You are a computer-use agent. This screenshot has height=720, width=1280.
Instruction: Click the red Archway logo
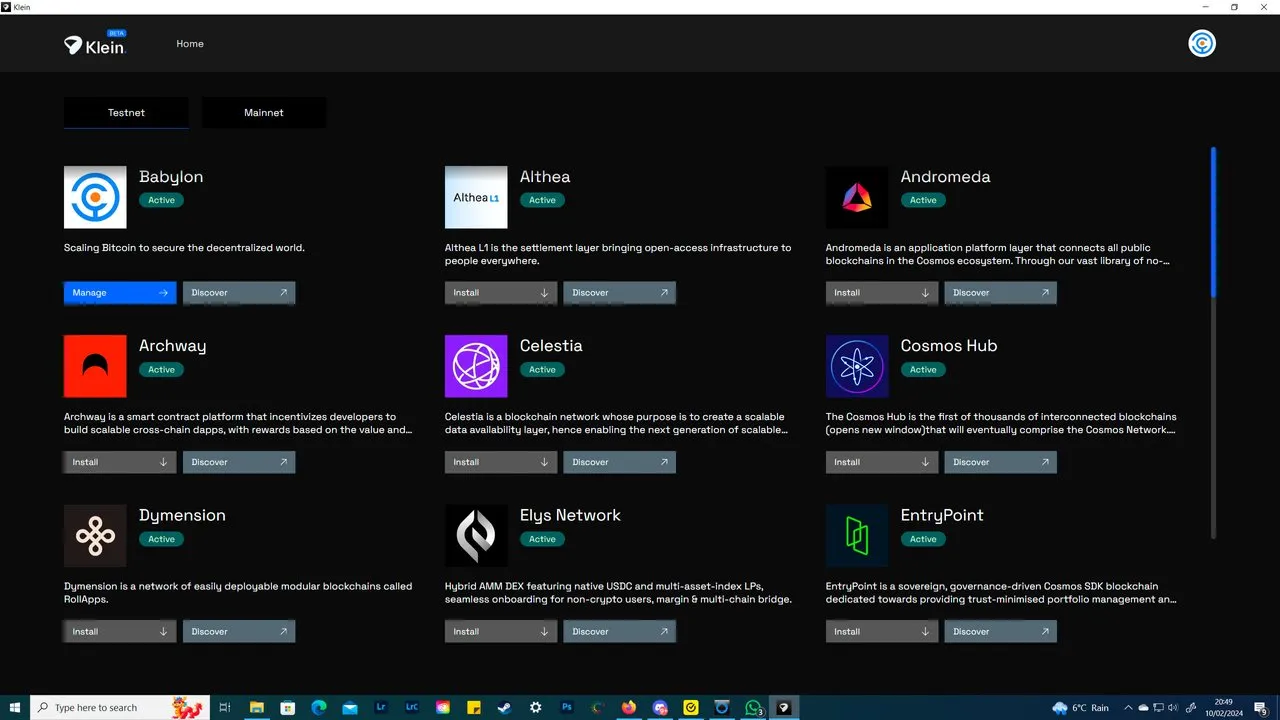[x=95, y=366]
